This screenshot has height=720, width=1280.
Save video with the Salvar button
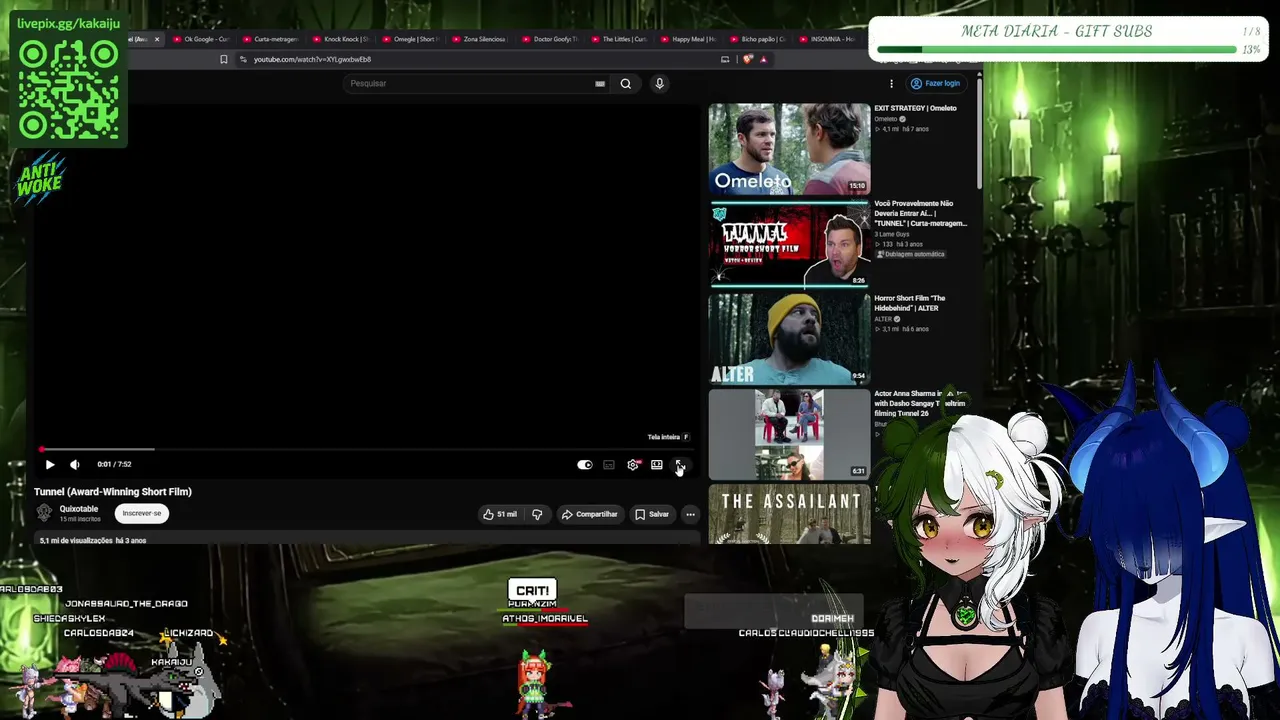tap(652, 514)
